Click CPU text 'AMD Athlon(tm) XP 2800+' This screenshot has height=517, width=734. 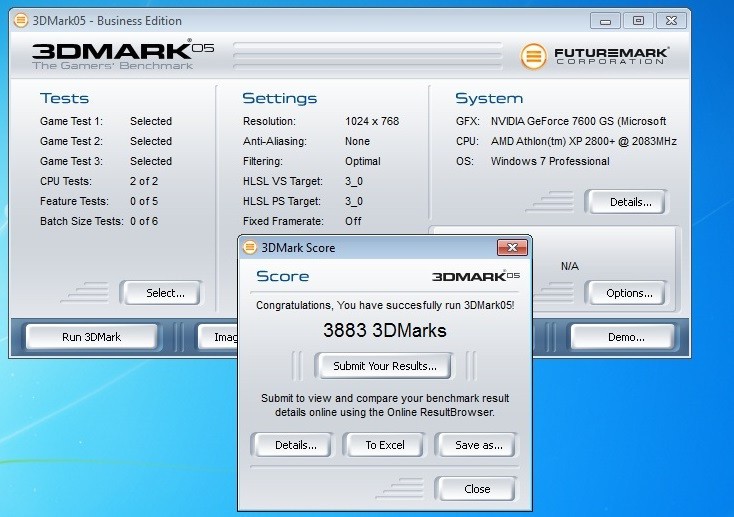[552, 141]
